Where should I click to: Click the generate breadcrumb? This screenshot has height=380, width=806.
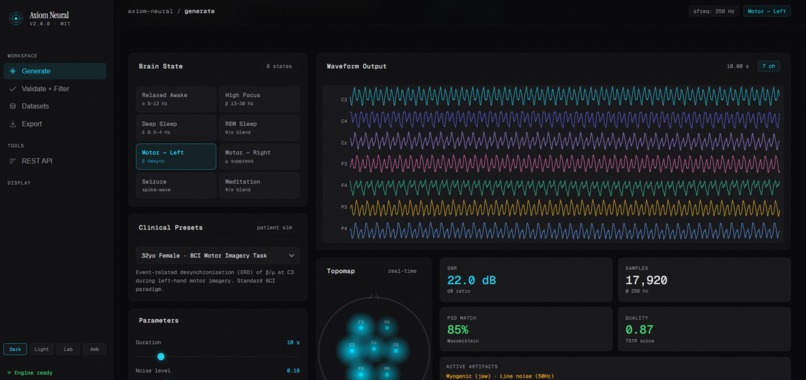point(200,11)
